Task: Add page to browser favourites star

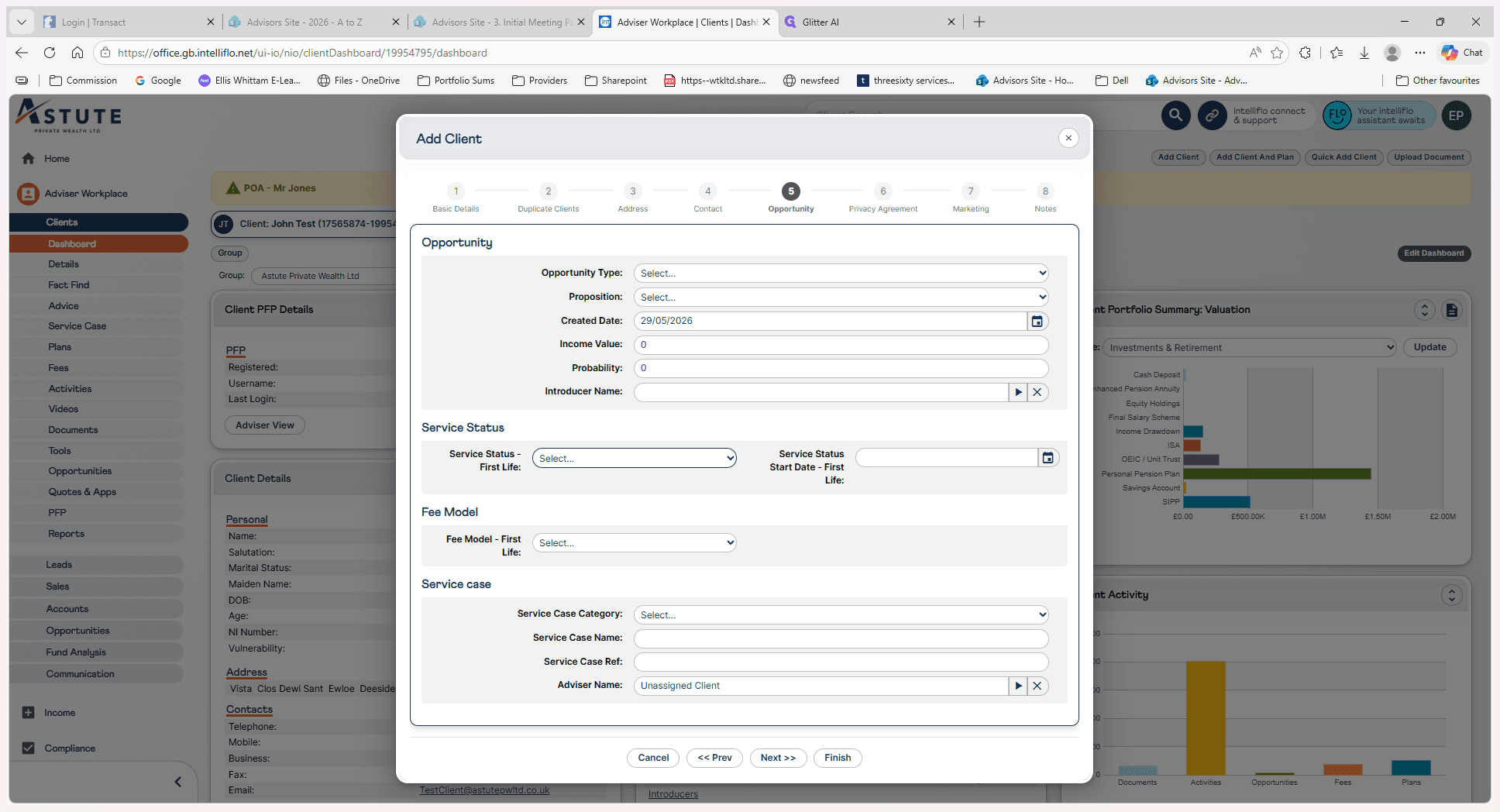Action: click(x=1277, y=53)
